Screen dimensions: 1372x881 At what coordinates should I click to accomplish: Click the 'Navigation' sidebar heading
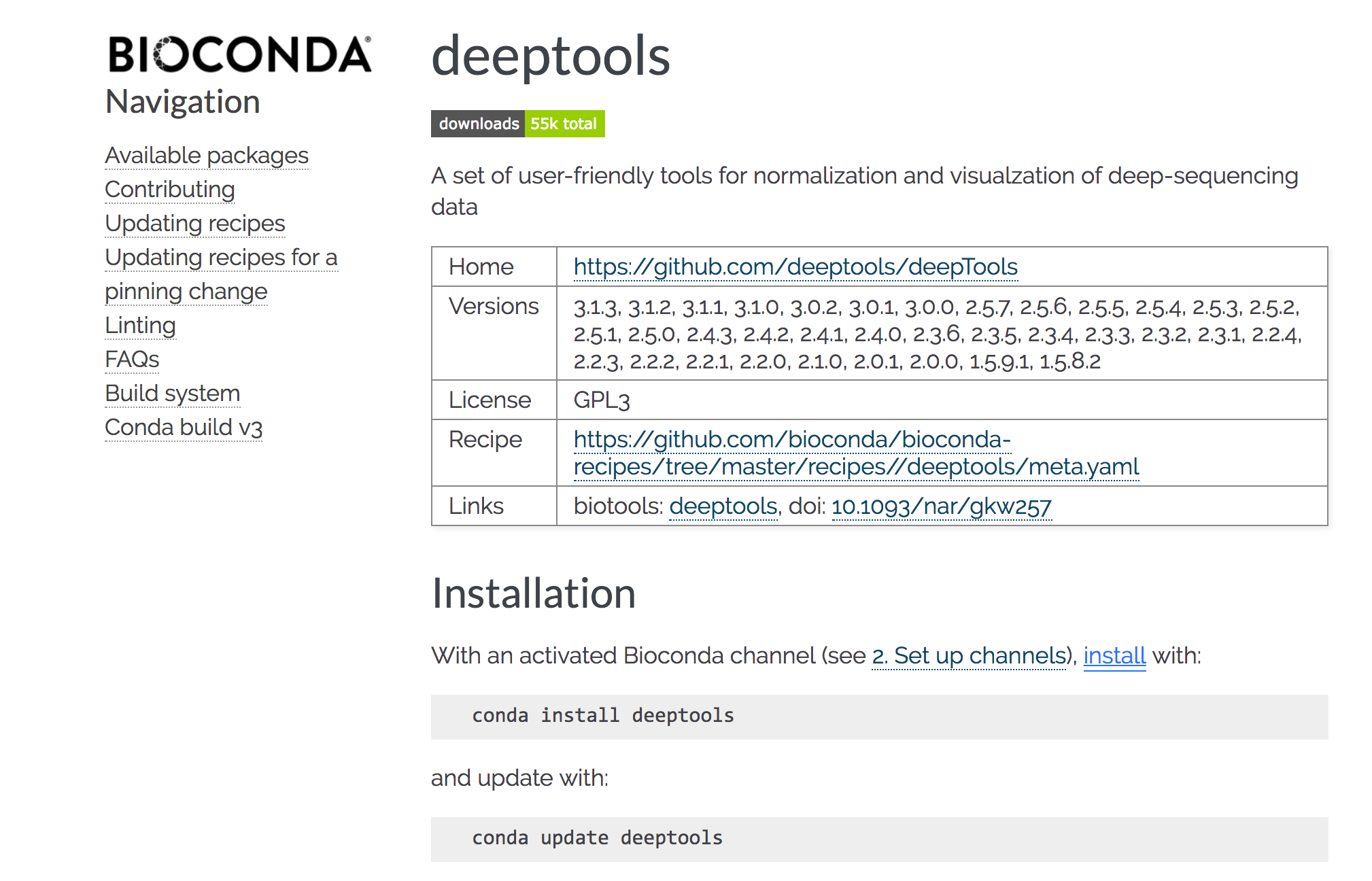click(x=183, y=102)
